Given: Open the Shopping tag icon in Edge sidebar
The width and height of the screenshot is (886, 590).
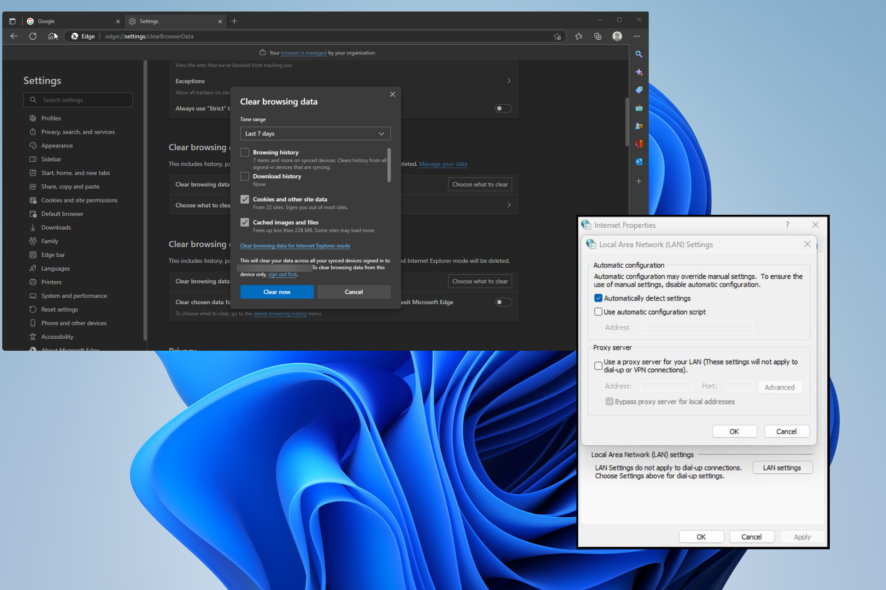Looking at the screenshot, I should 639,90.
